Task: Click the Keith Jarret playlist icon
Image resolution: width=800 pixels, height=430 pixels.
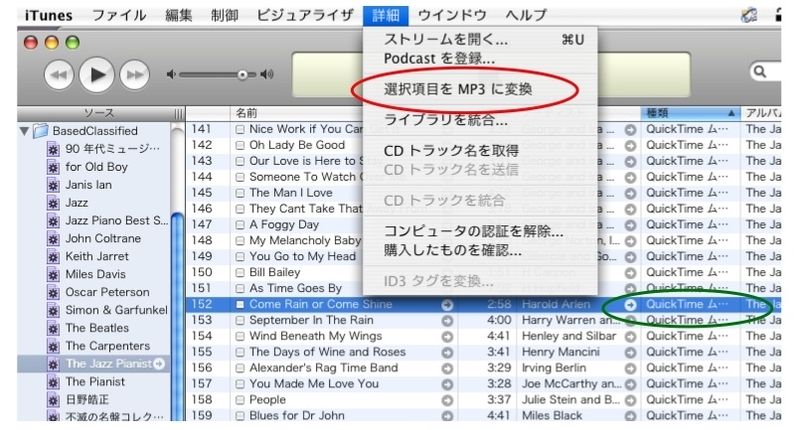Action: click(x=53, y=256)
